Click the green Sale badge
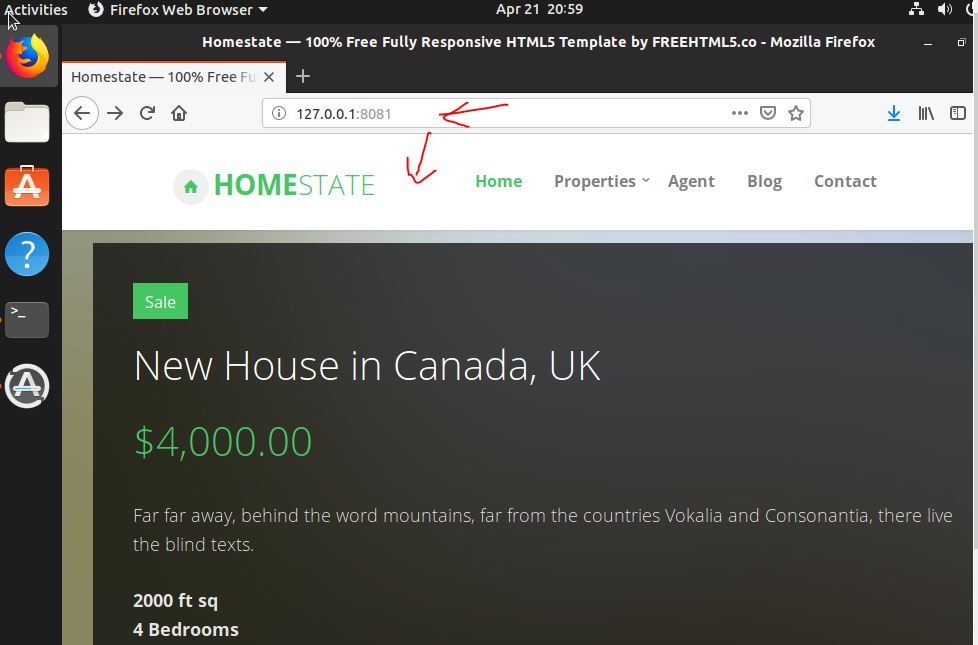 point(160,301)
